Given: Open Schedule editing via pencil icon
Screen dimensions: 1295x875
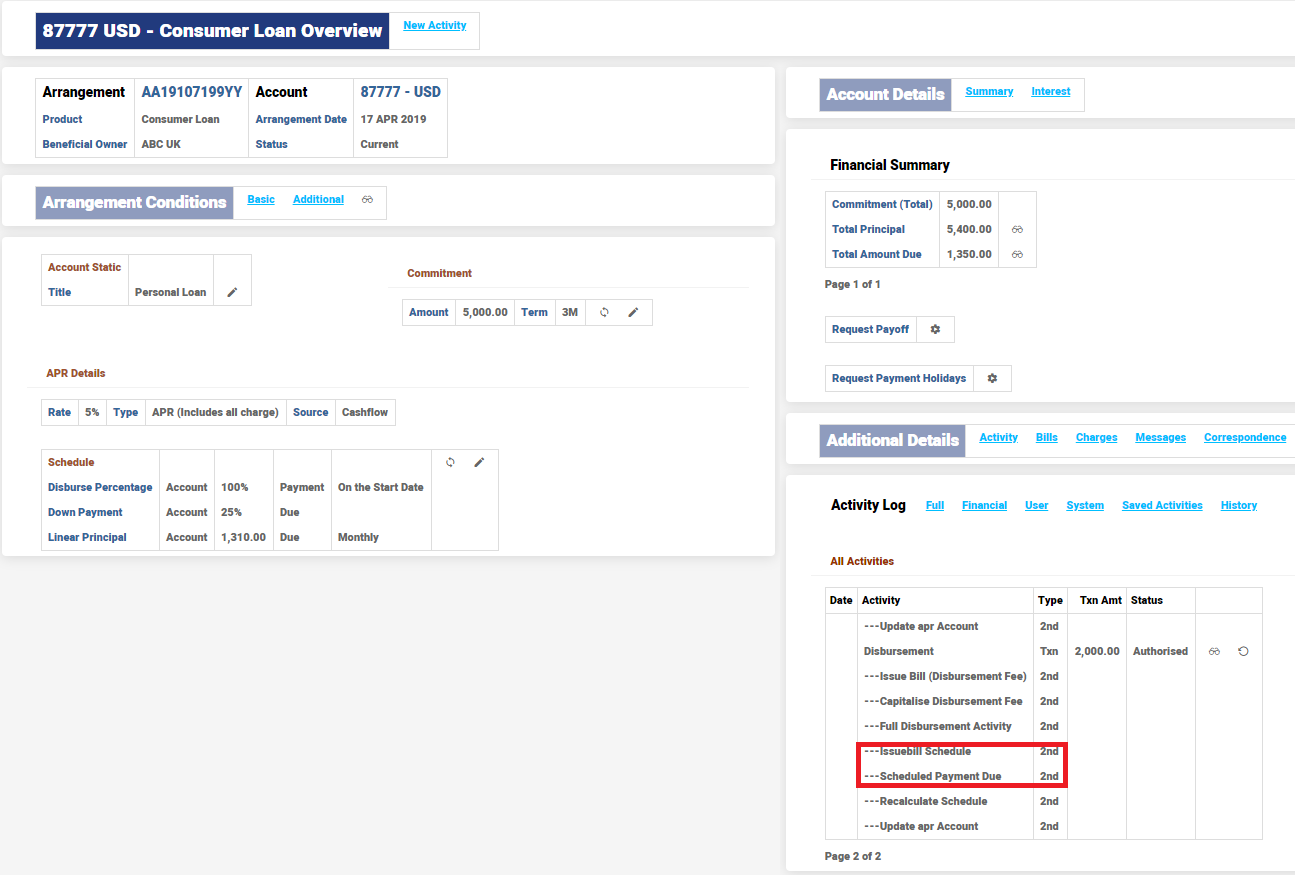Looking at the screenshot, I should pos(479,462).
